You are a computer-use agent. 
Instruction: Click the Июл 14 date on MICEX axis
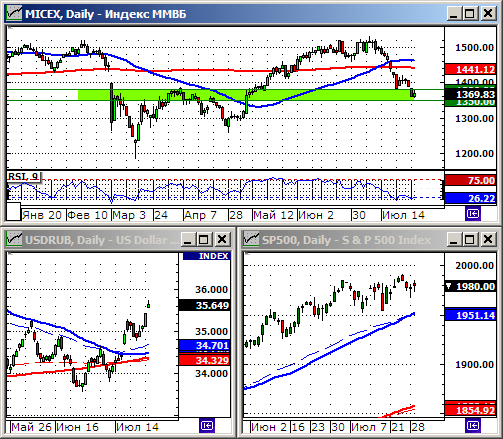(403, 215)
